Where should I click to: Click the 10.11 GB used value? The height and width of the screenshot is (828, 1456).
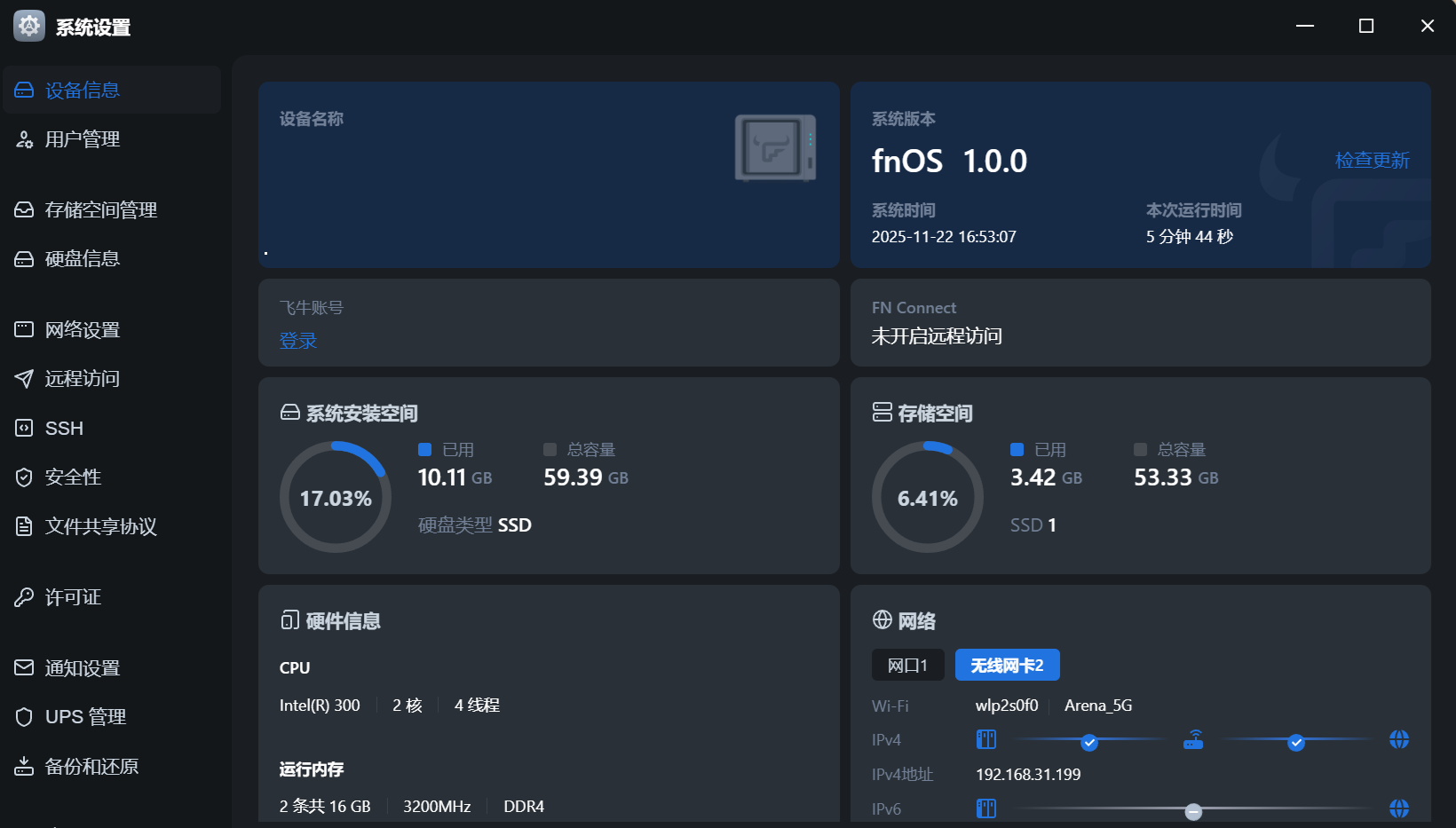point(455,477)
